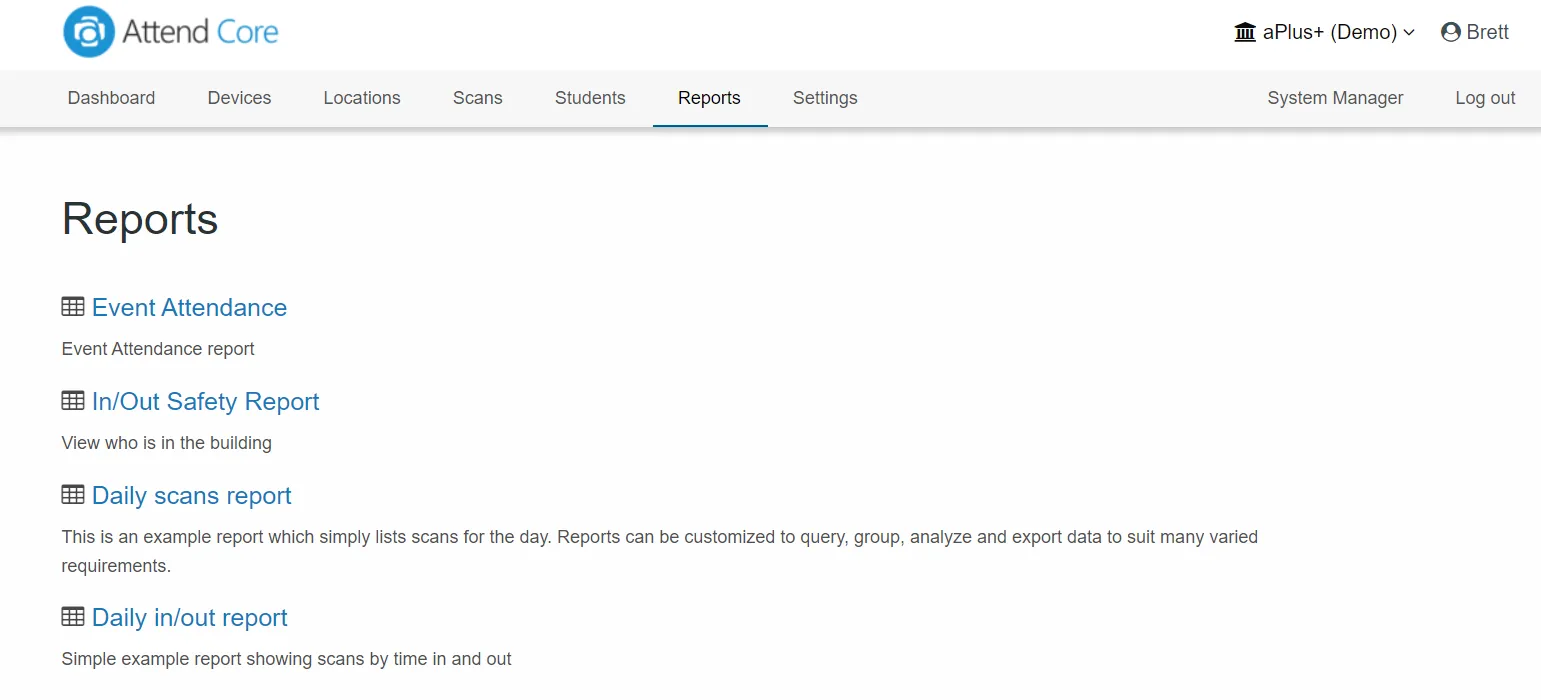Click the user avatar icon beside Brett
Viewport: 1541px width, 700px height.
(1451, 32)
